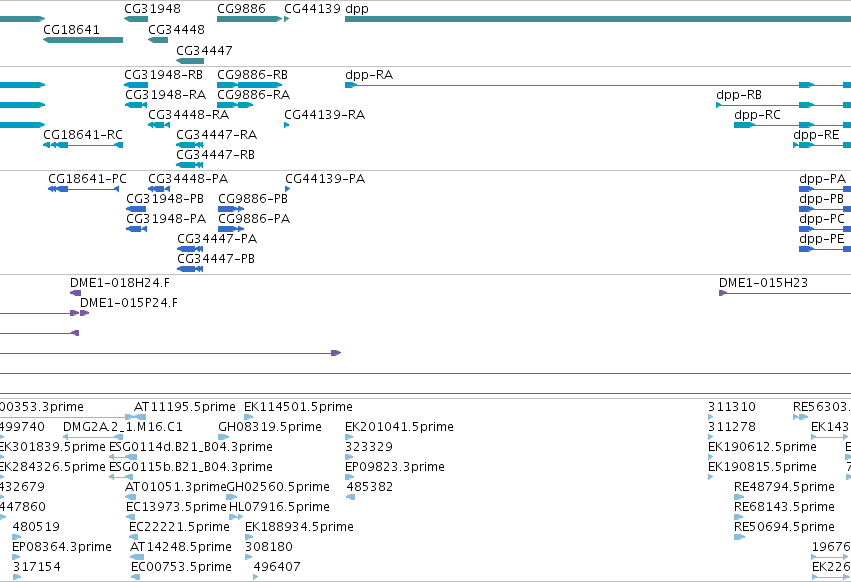Select protein CG31948-PA

166,219
